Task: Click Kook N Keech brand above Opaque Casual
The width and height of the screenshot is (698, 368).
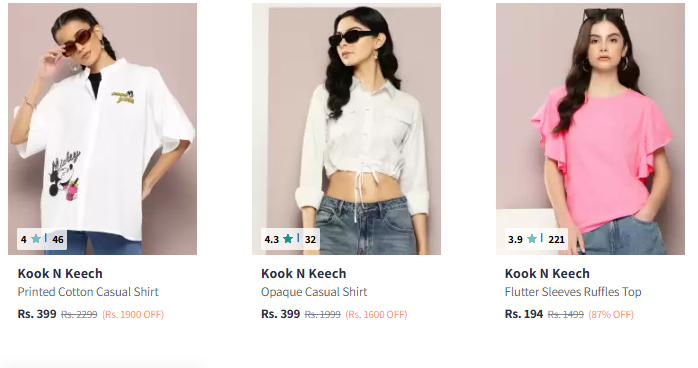Action: (304, 273)
